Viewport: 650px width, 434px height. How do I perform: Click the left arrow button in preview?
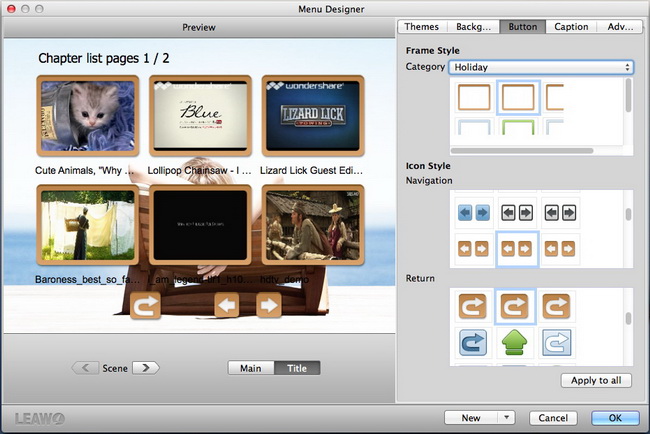point(227,305)
